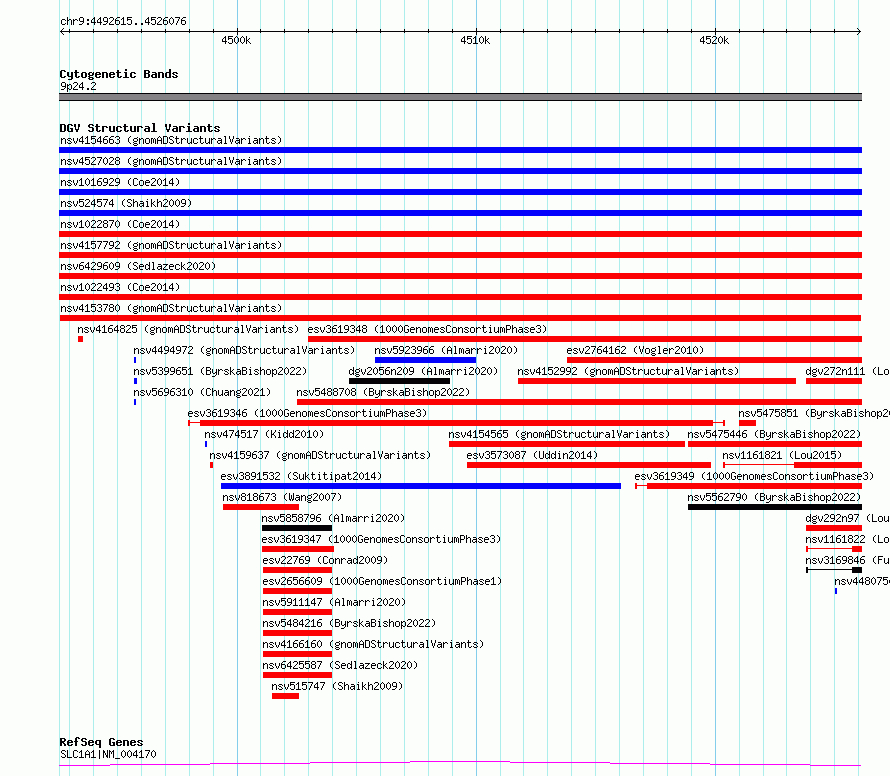Click the right arrow on the ruler
This screenshot has height=776, width=890.
coord(859,32)
